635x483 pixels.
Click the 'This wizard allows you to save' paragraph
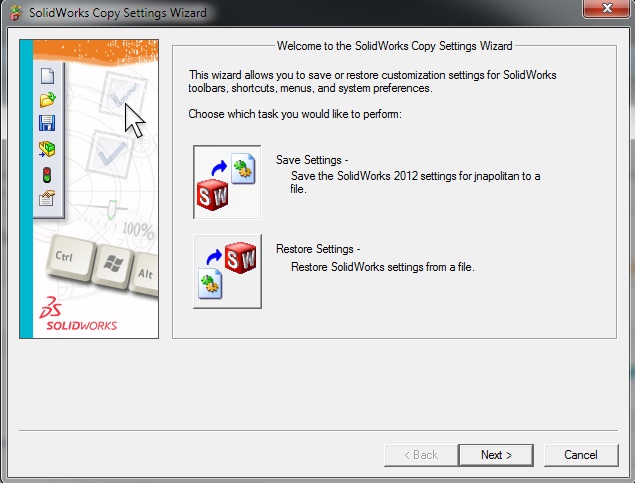pos(372,81)
